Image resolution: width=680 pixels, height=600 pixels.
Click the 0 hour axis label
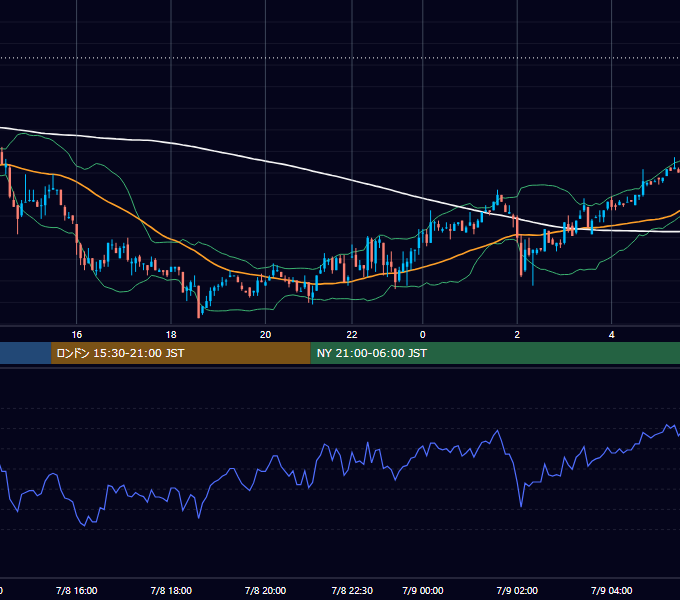tap(422, 334)
